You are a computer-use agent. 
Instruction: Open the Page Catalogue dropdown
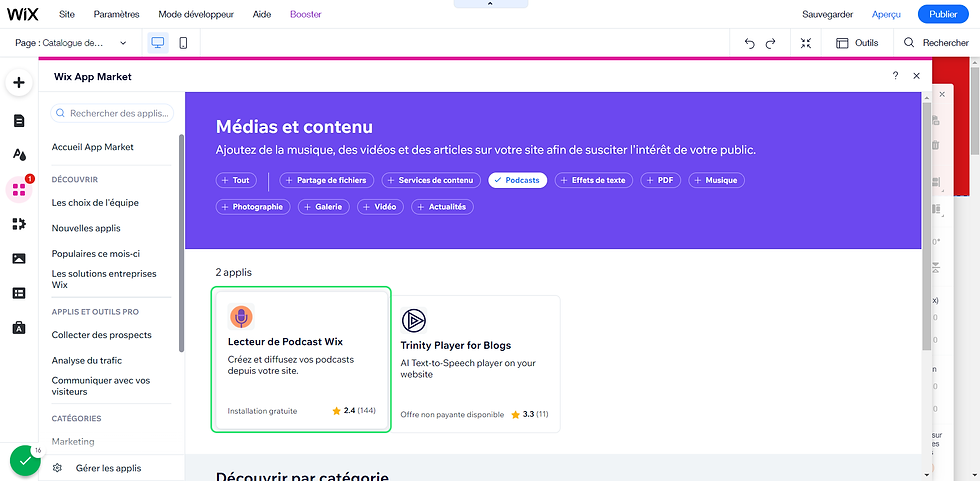pos(71,43)
